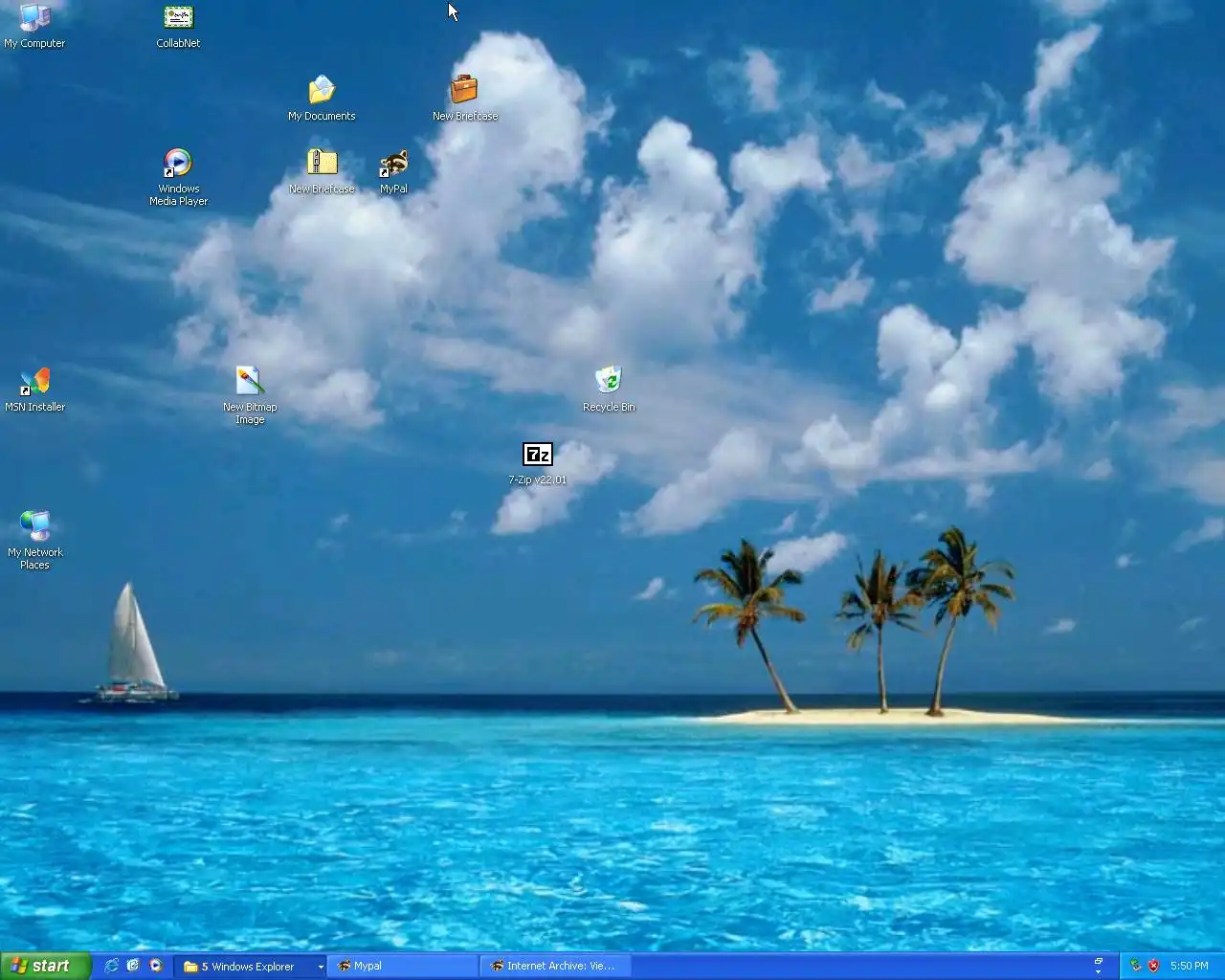Launch Internet Explorer from Quick Launch
Viewport: 1225px width, 980px height.
[x=112, y=966]
